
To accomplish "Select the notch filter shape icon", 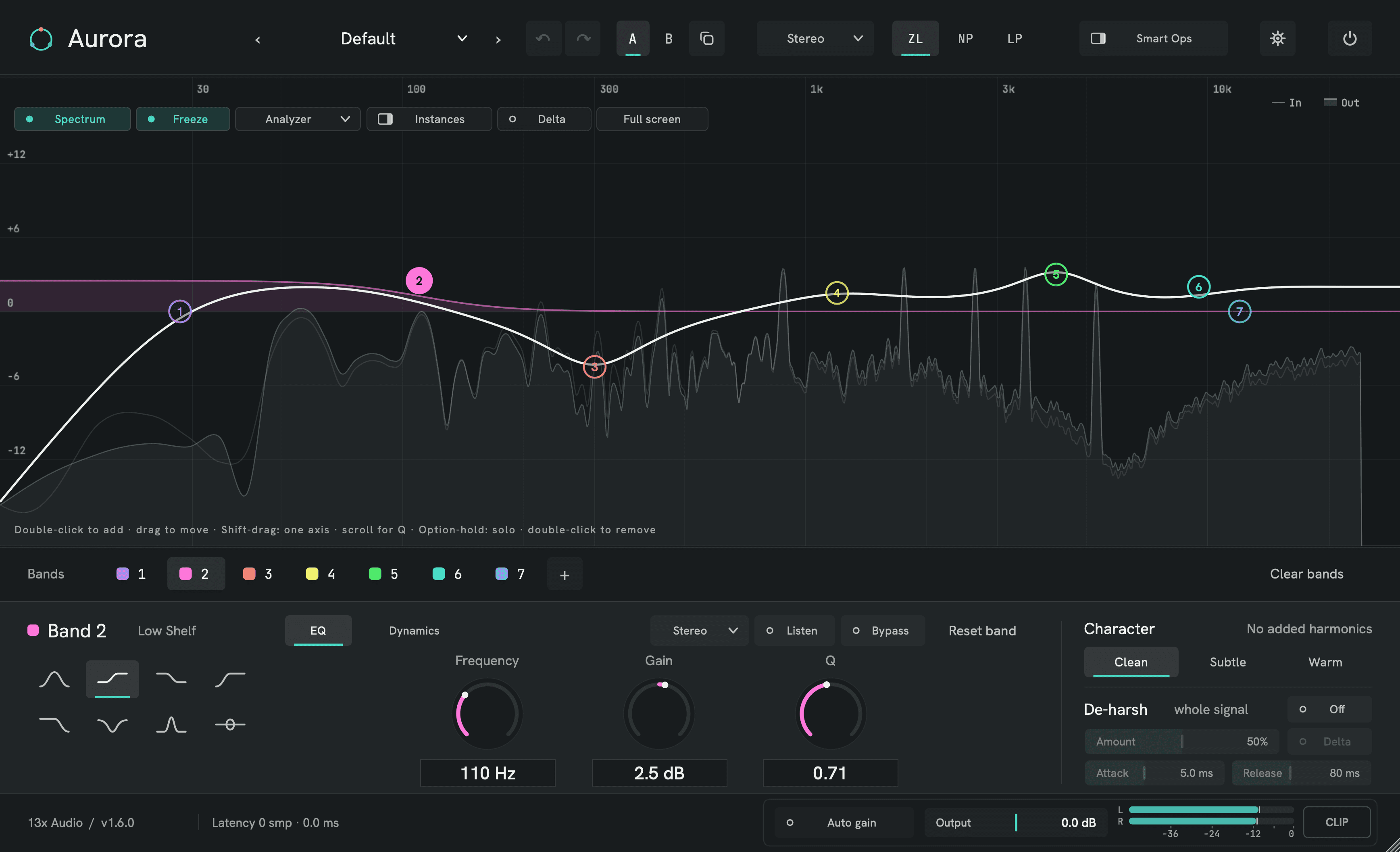I will tap(112, 725).
